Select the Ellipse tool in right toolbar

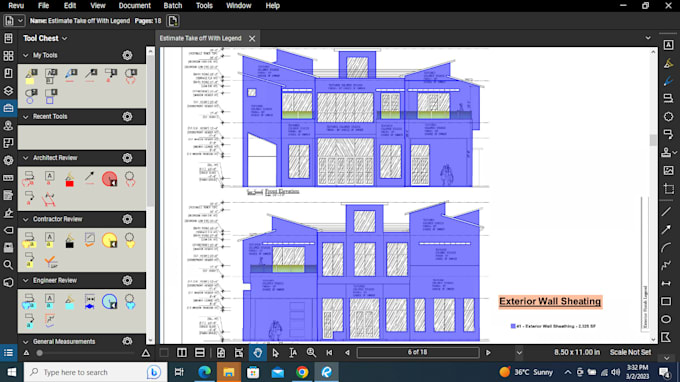[667, 319]
